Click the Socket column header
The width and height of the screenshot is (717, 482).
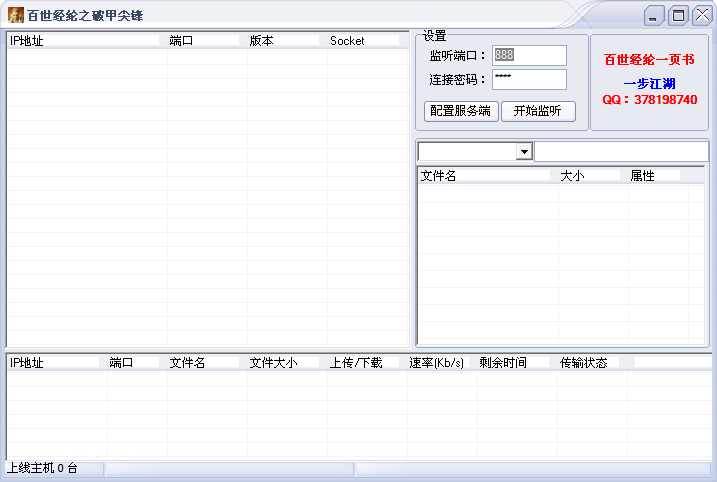point(366,41)
